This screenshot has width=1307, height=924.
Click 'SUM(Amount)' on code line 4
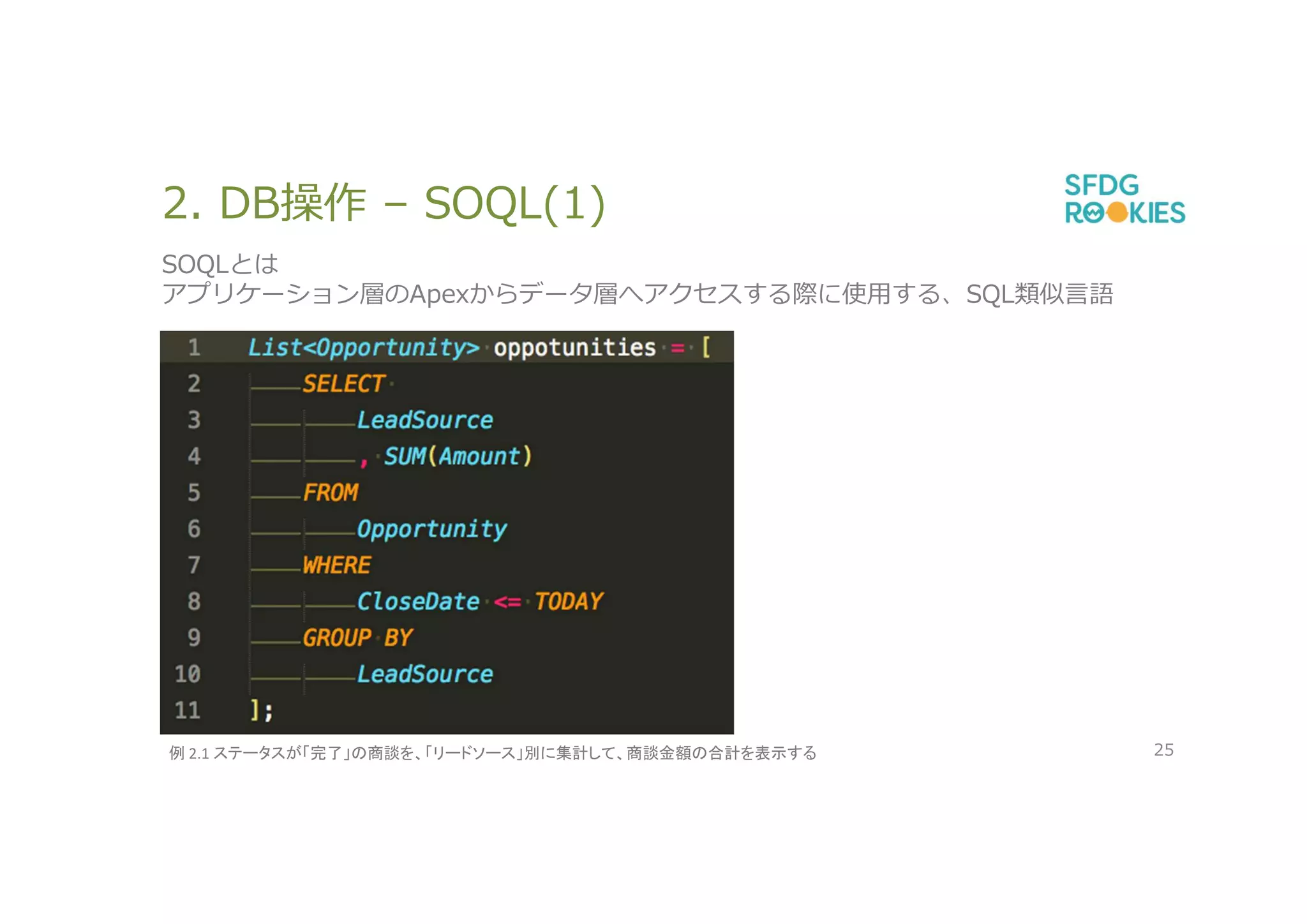[458, 456]
